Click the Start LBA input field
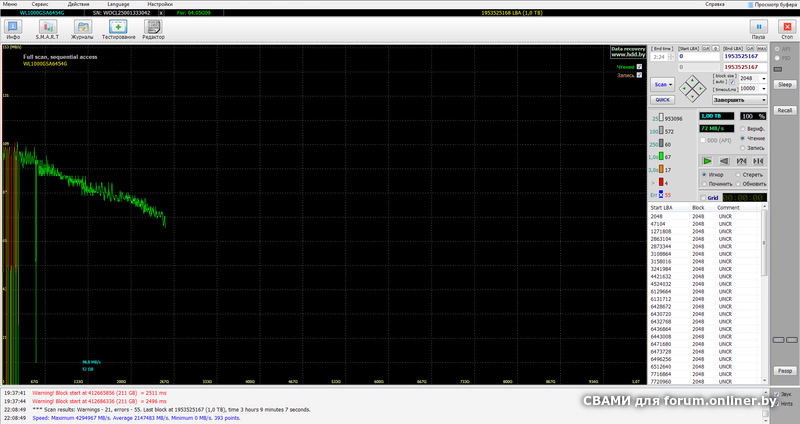The width and height of the screenshot is (800, 424). (698, 57)
